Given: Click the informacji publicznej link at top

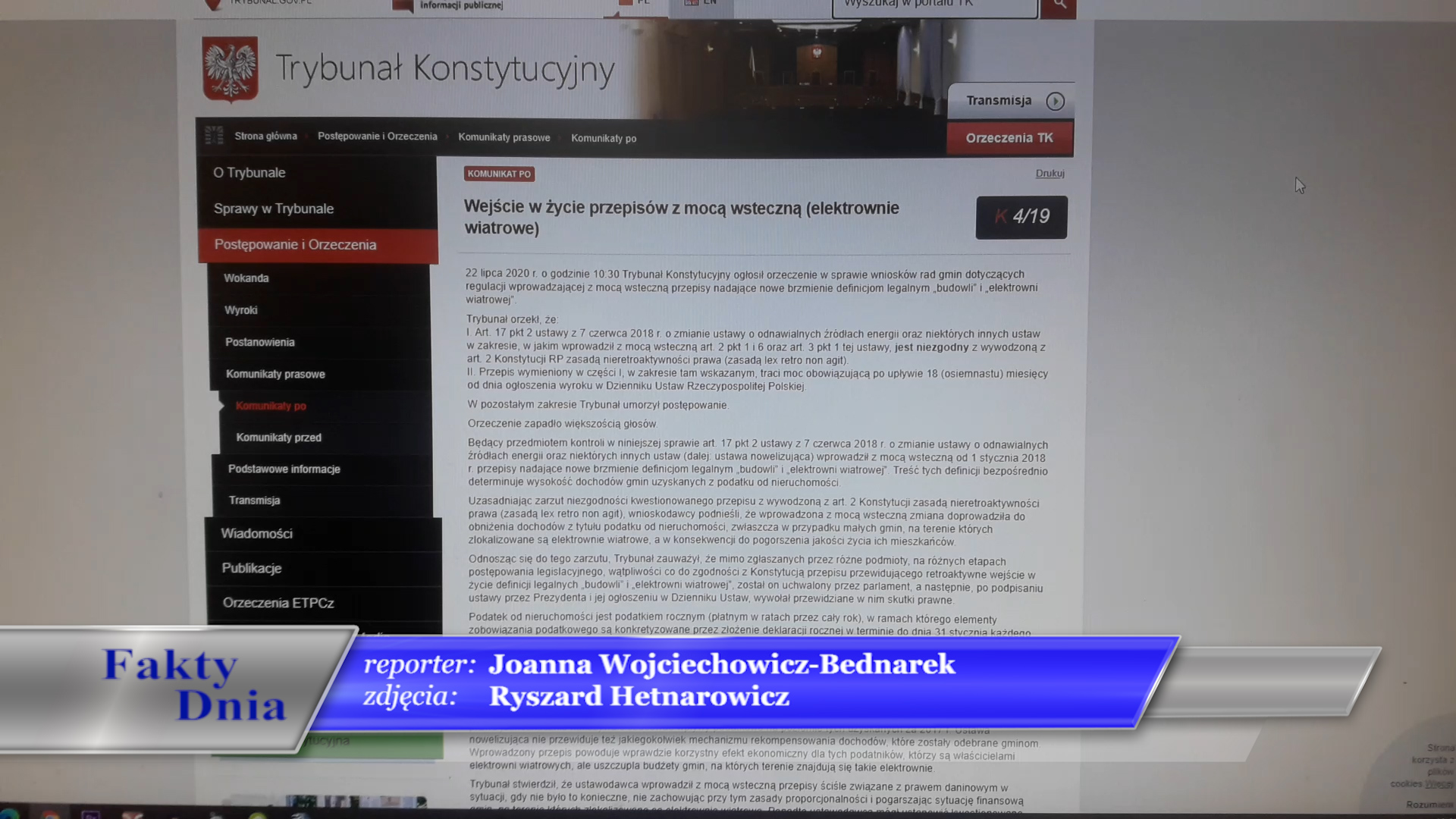Looking at the screenshot, I should [x=461, y=5].
